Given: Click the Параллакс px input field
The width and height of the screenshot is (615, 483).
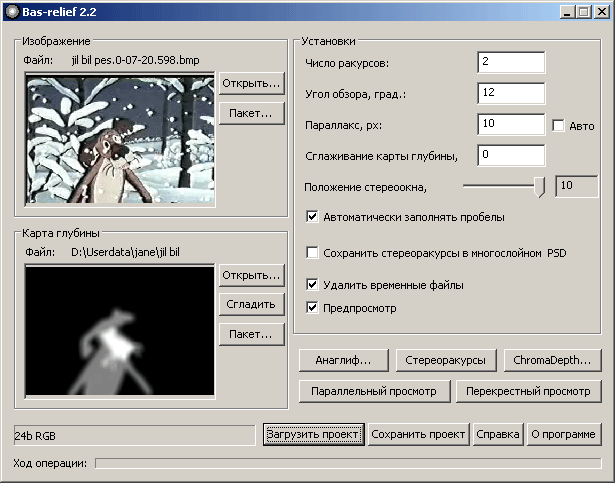Looking at the screenshot, I should [511, 124].
